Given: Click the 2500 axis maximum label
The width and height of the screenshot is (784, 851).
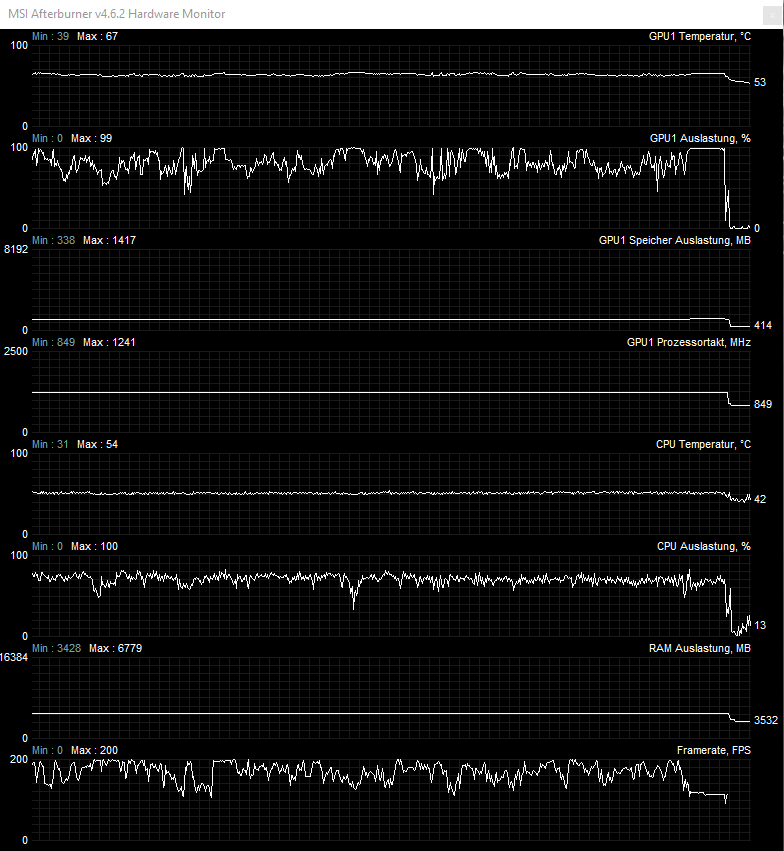Looking at the screenshot, I should pos(16,351).
